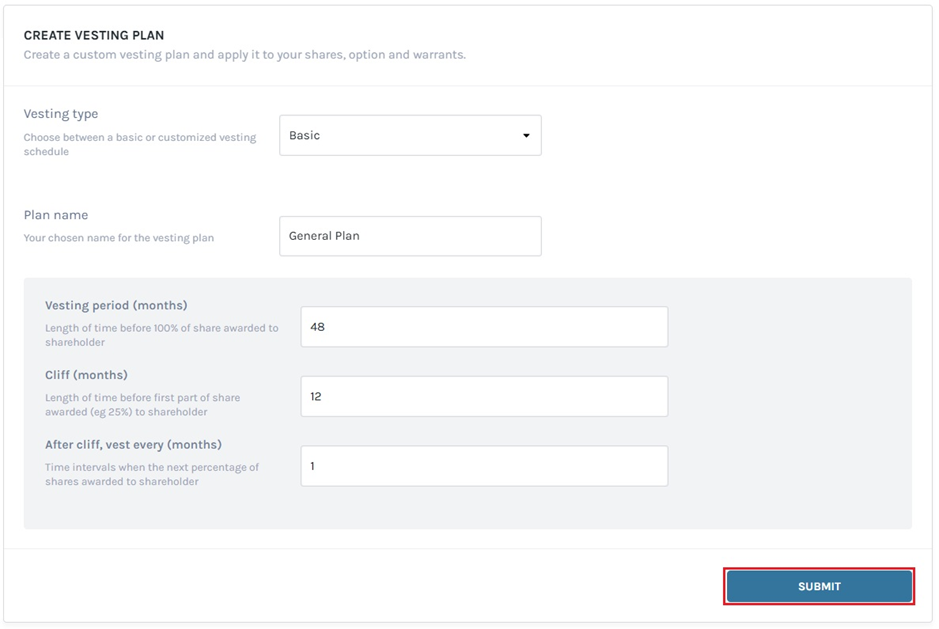Submit the General Plan vesting schedule
Screen dimensions: 939x629
pos(818,586)
